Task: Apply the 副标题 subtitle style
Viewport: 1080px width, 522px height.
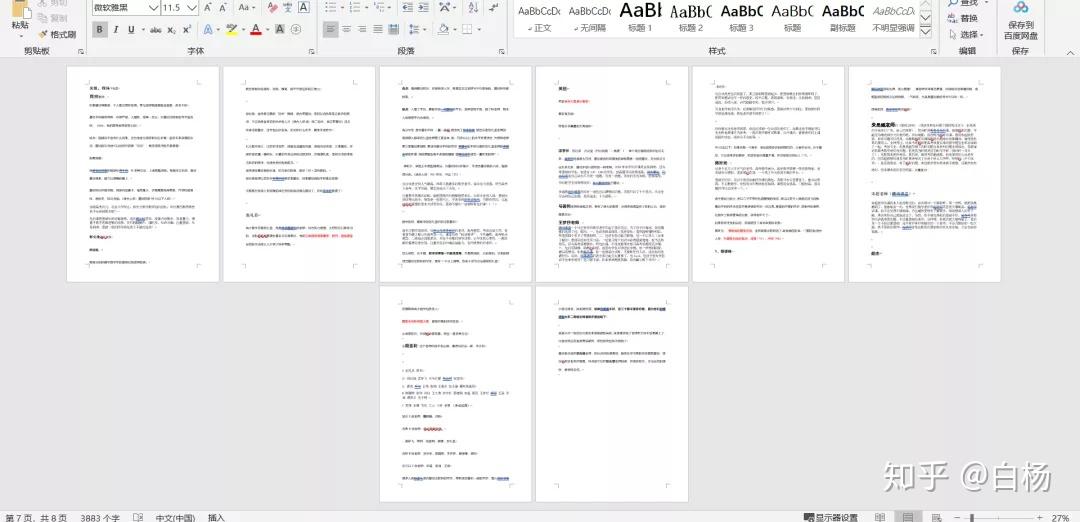Action: tap(842, 19)
